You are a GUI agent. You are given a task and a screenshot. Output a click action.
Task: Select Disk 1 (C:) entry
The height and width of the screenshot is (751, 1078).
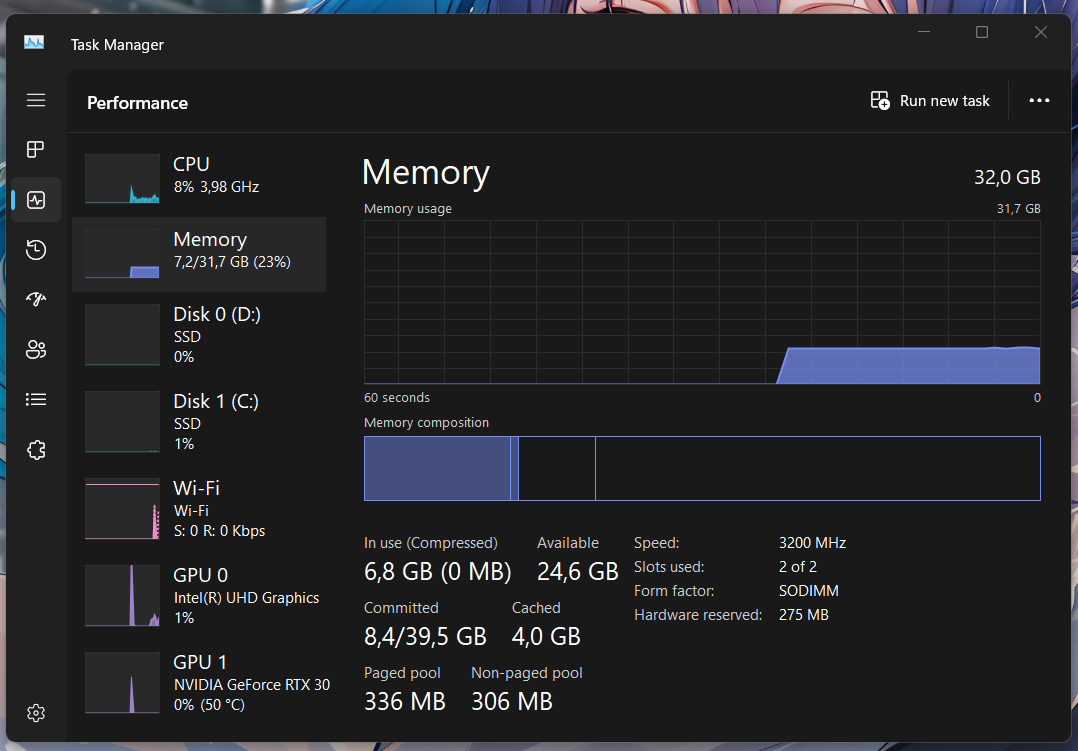point(199,422)
